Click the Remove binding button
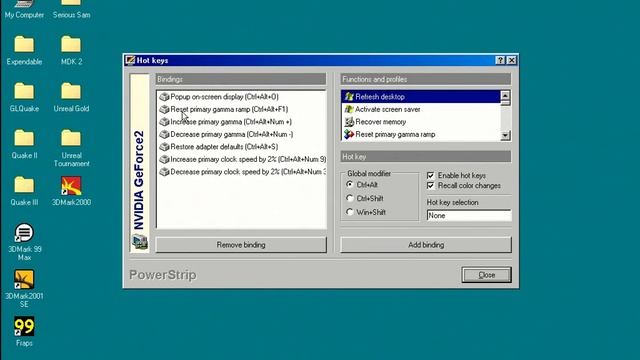 point(241,245)
